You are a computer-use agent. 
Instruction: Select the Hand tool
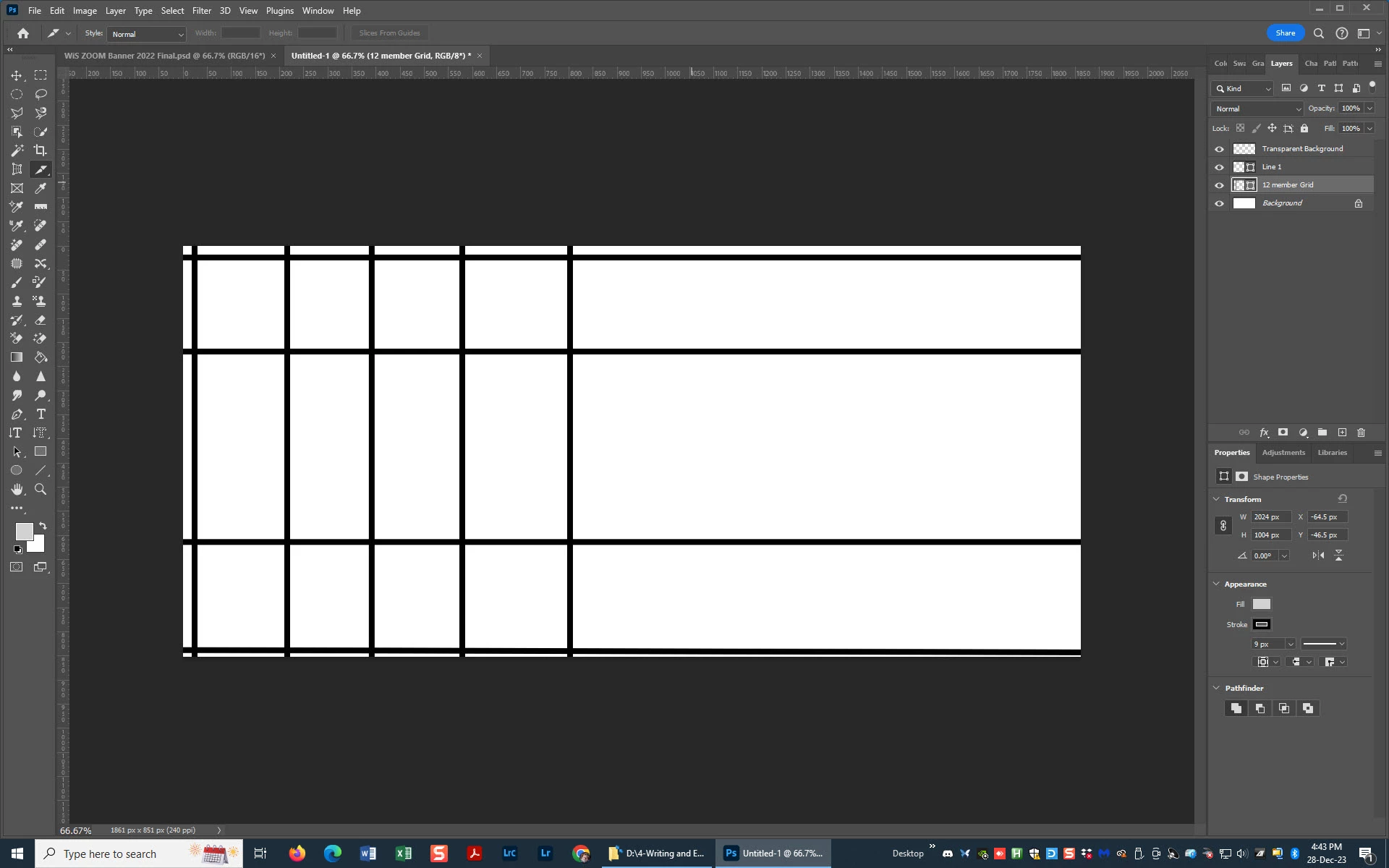[x=16, y=490]
